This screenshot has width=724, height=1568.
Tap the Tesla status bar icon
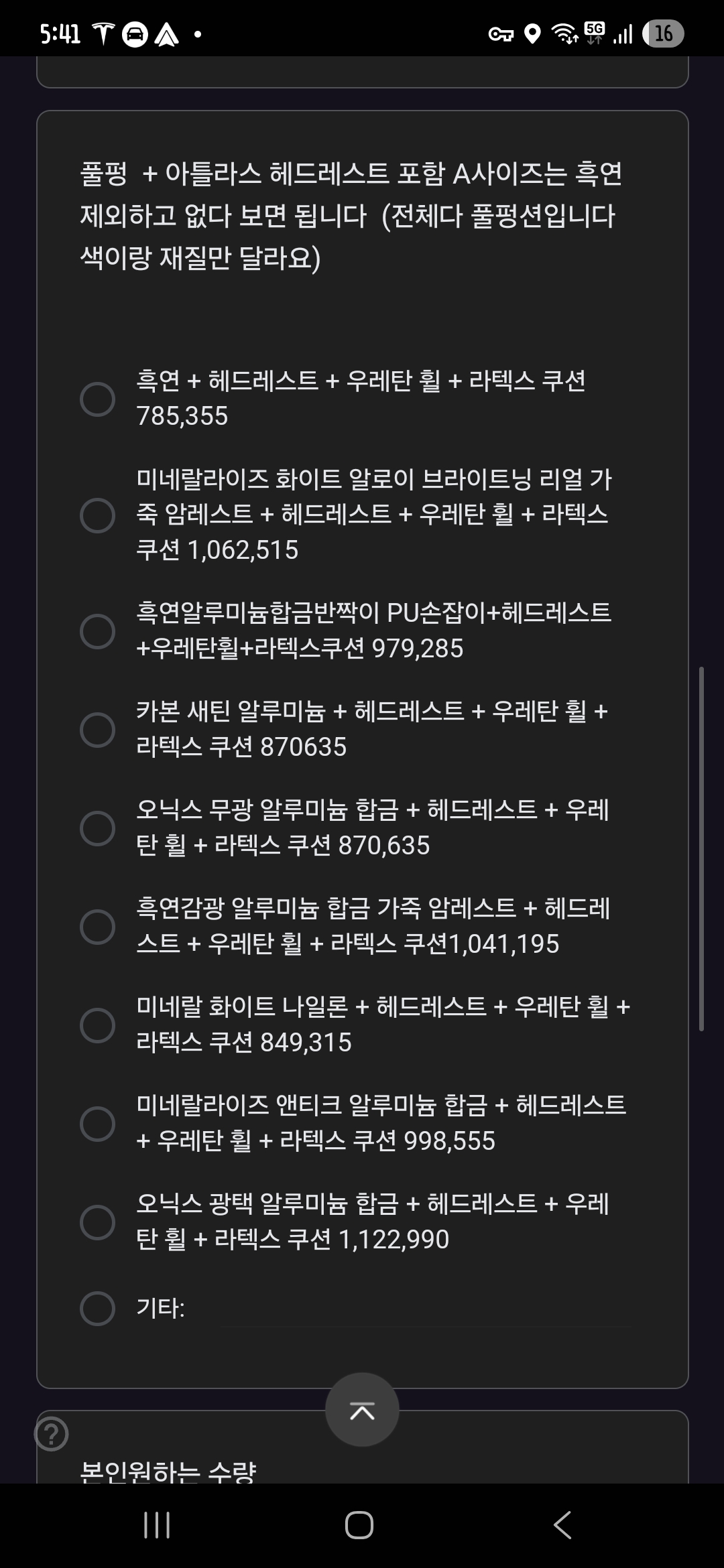click(103, 34)
